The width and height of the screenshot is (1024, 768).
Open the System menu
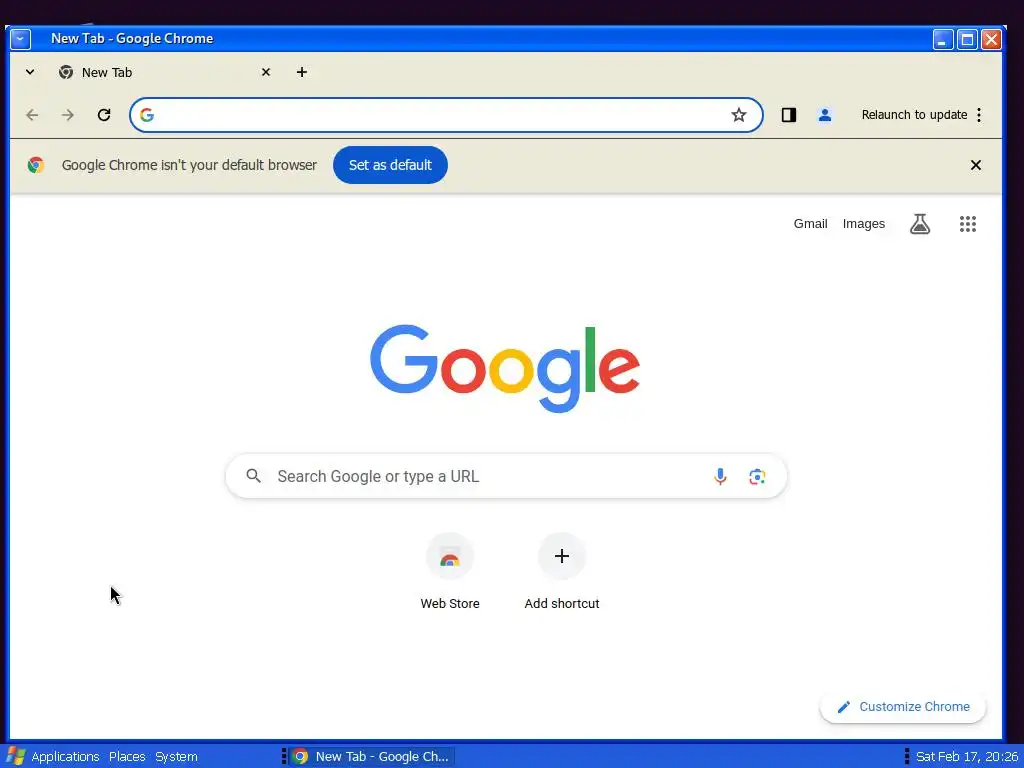pyautogui.click(x=176, y=756)
